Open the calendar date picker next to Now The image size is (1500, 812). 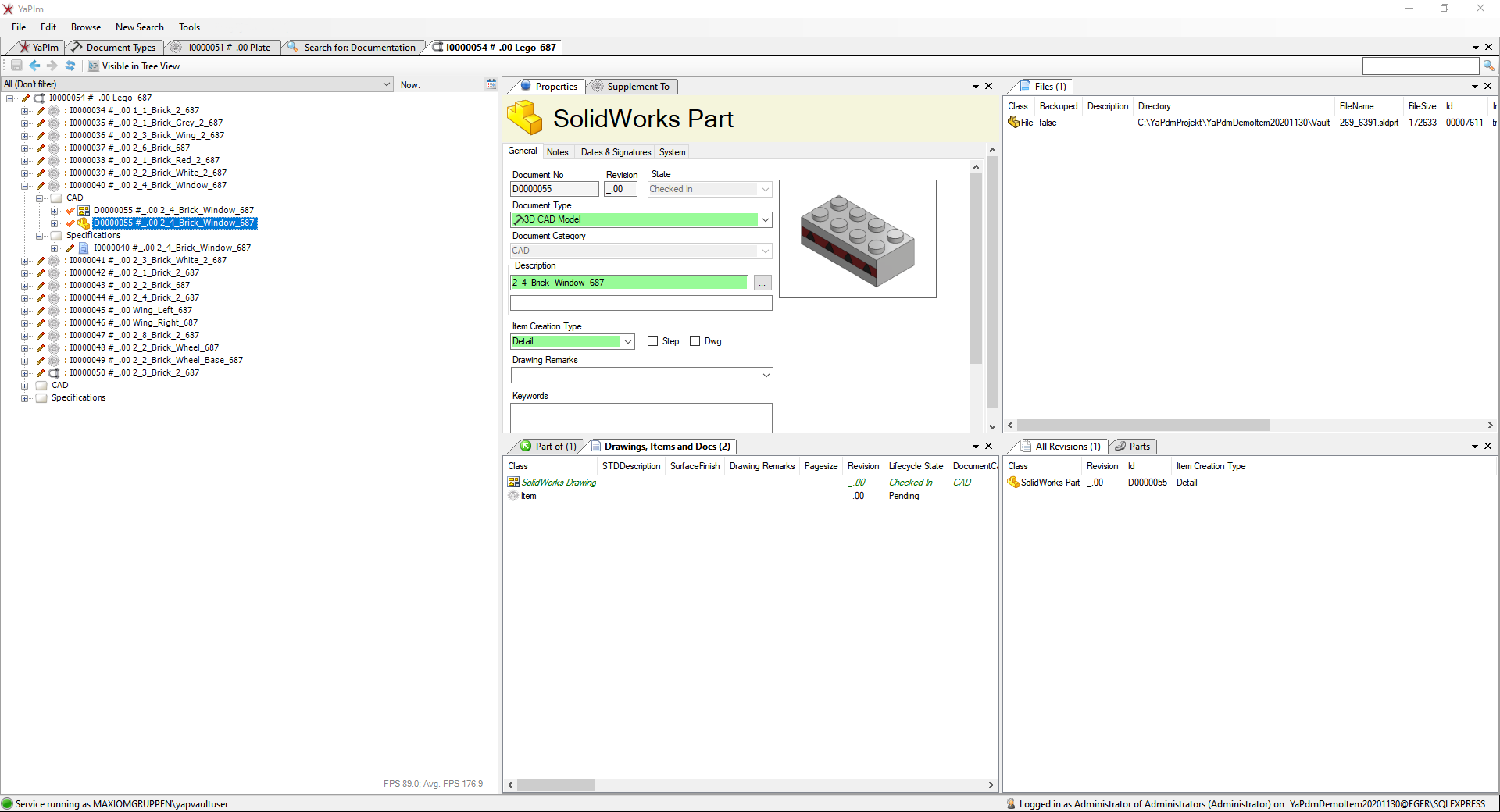491,84
